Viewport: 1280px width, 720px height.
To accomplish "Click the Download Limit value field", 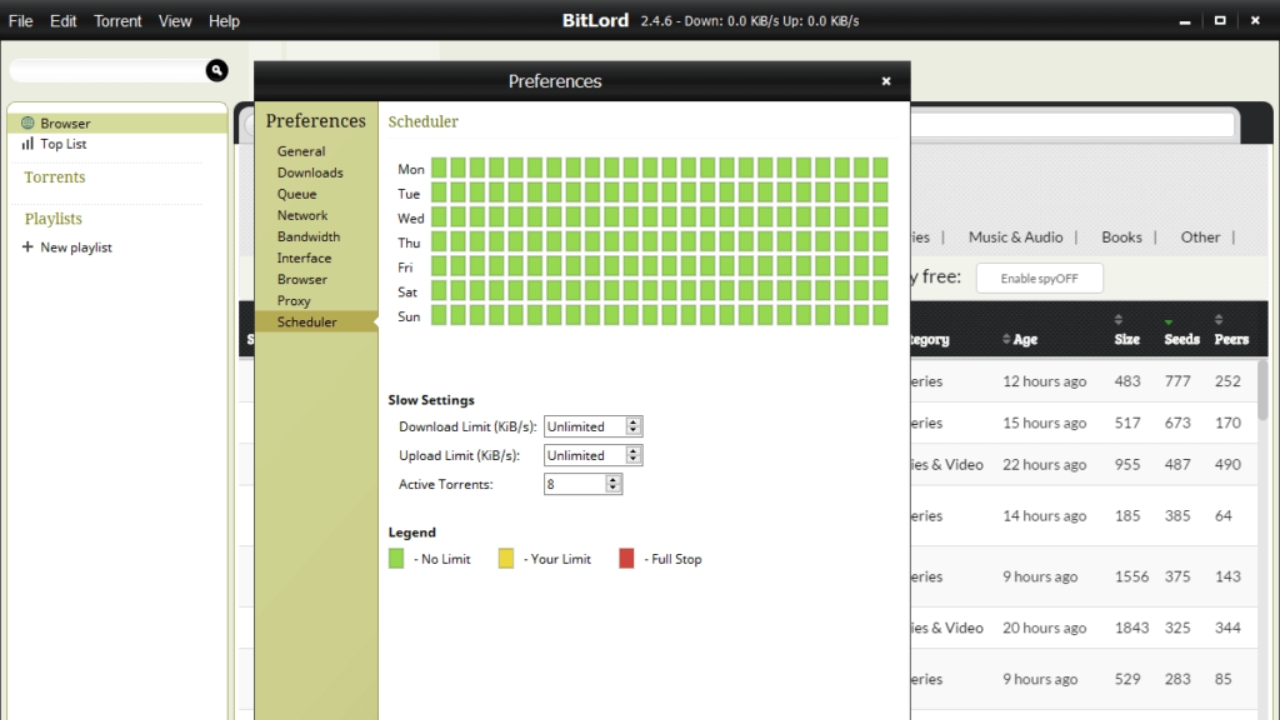I will (585, 426).
